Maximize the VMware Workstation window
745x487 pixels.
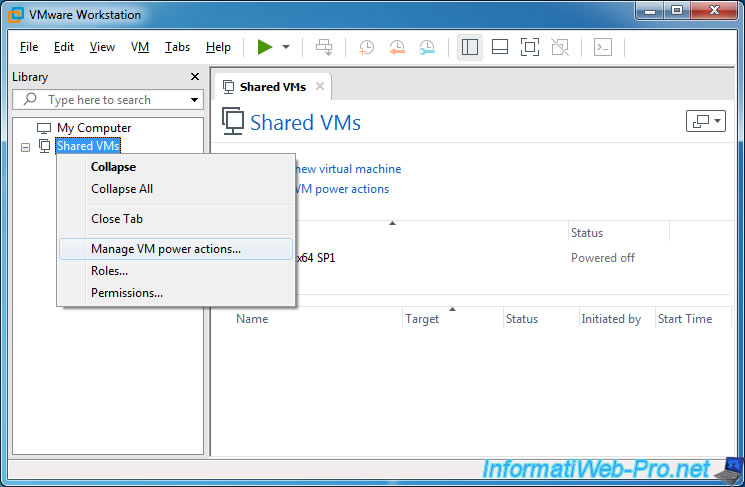(677, 10)
